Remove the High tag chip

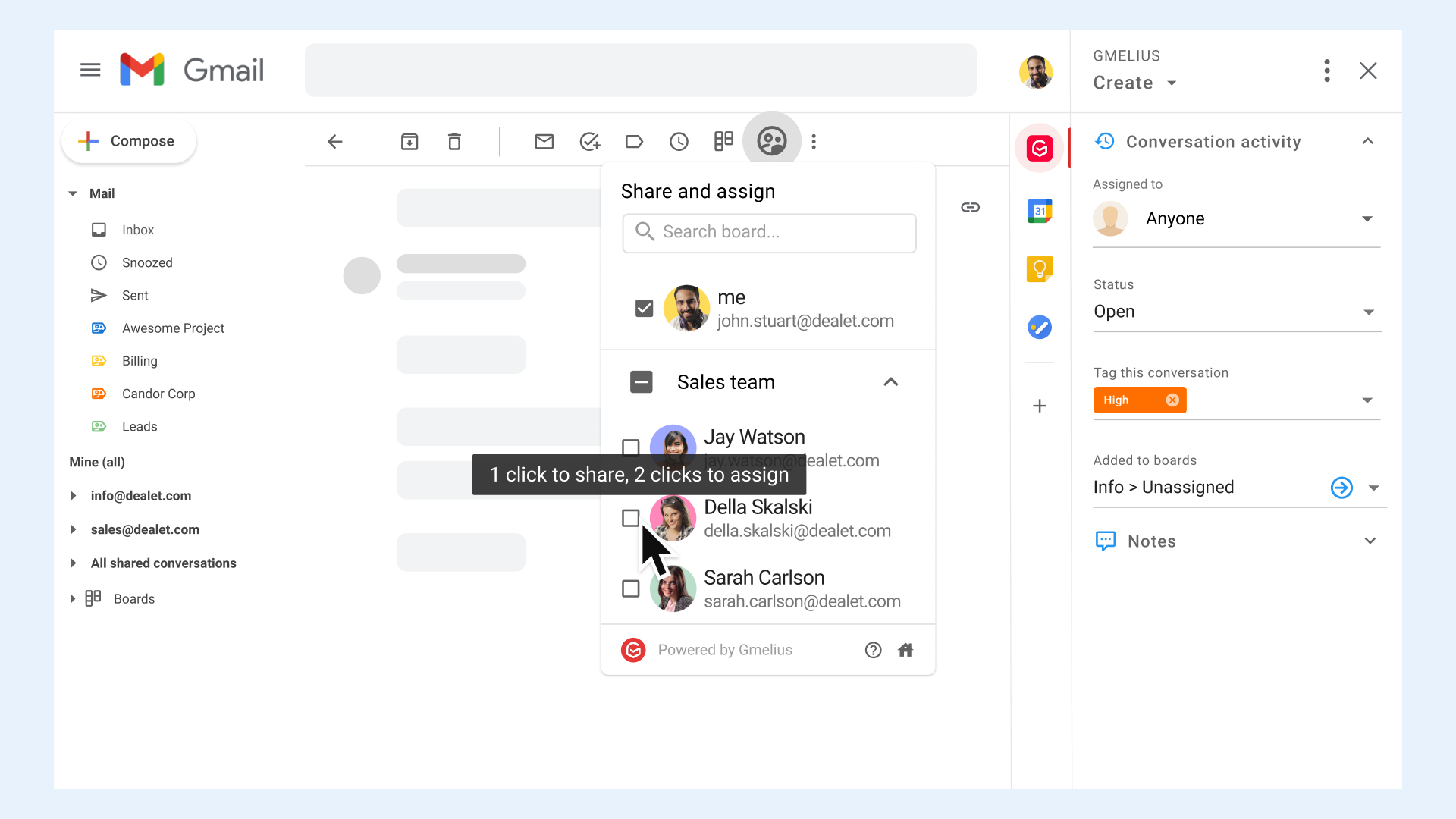coord(1172,400)
